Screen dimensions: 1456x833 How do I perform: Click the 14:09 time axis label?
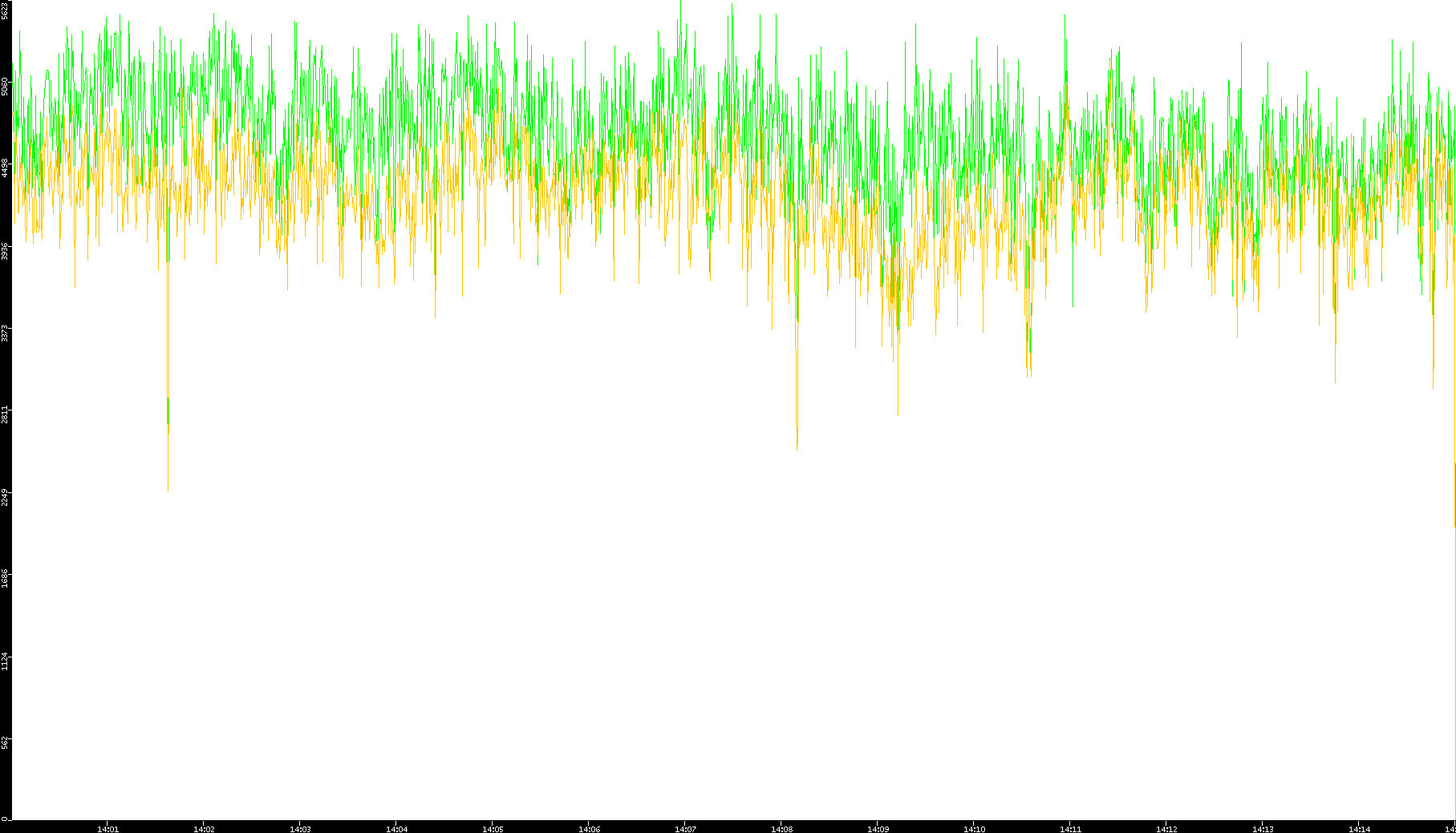878,829
